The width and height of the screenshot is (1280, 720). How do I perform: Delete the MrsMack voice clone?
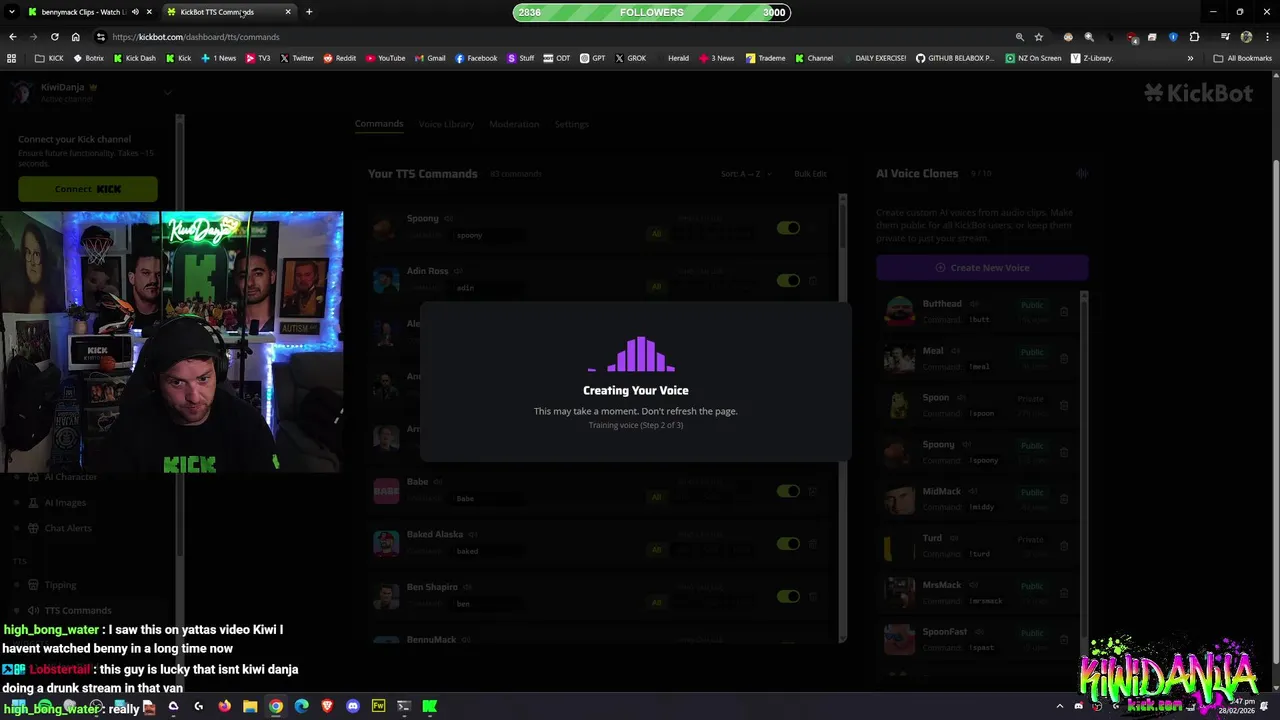[x=1064, y=593]
